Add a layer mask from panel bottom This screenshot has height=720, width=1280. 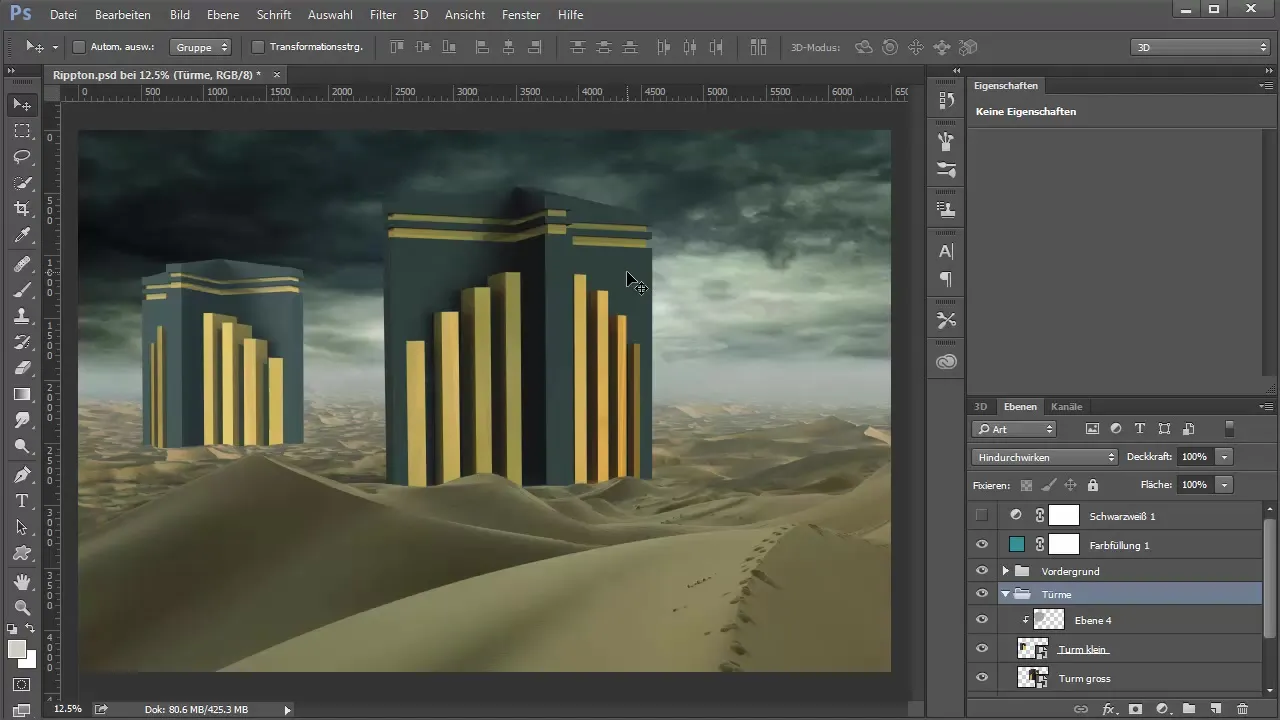click(1136, 708)
